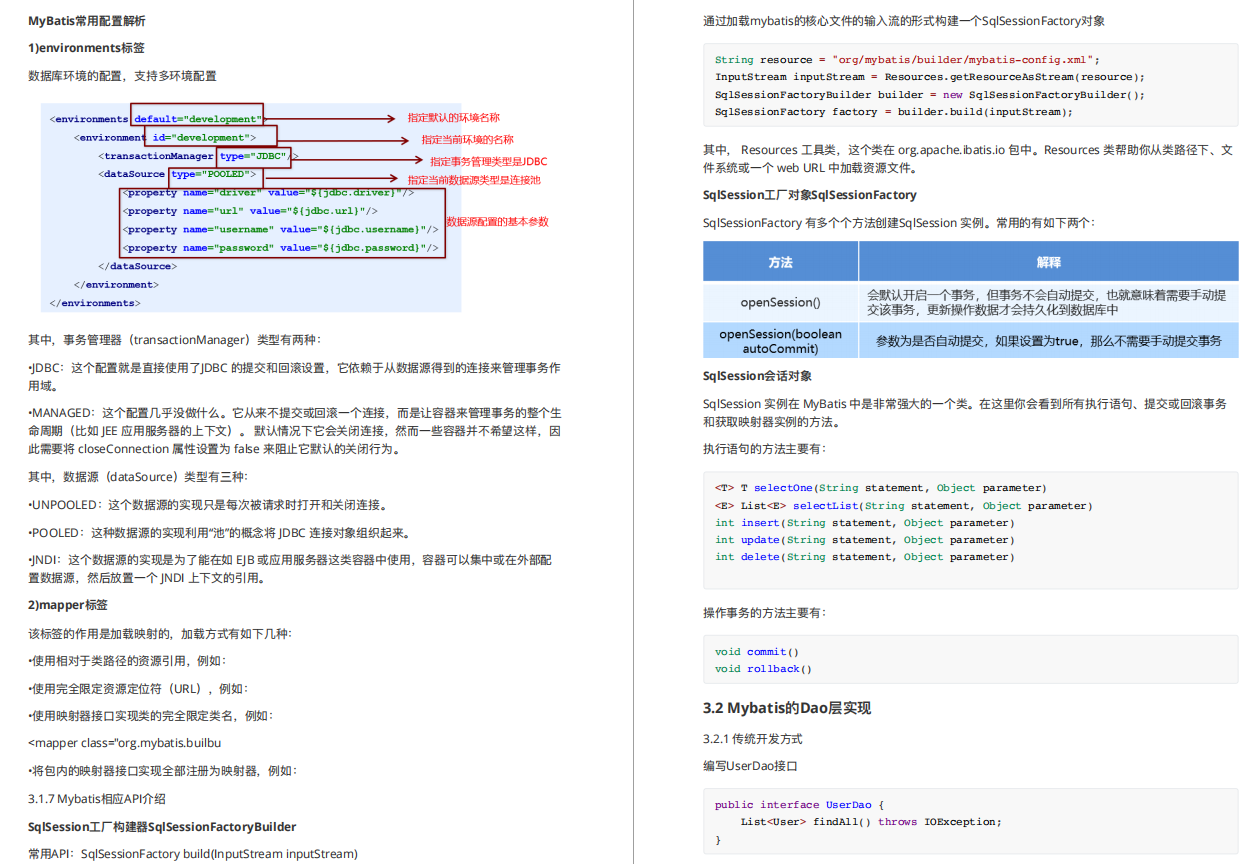The image size is (1246, 864).
Task: Click the cell explaining "参数为是否自动提交"
Action: pyautogui.click(x=1049, y=341)
